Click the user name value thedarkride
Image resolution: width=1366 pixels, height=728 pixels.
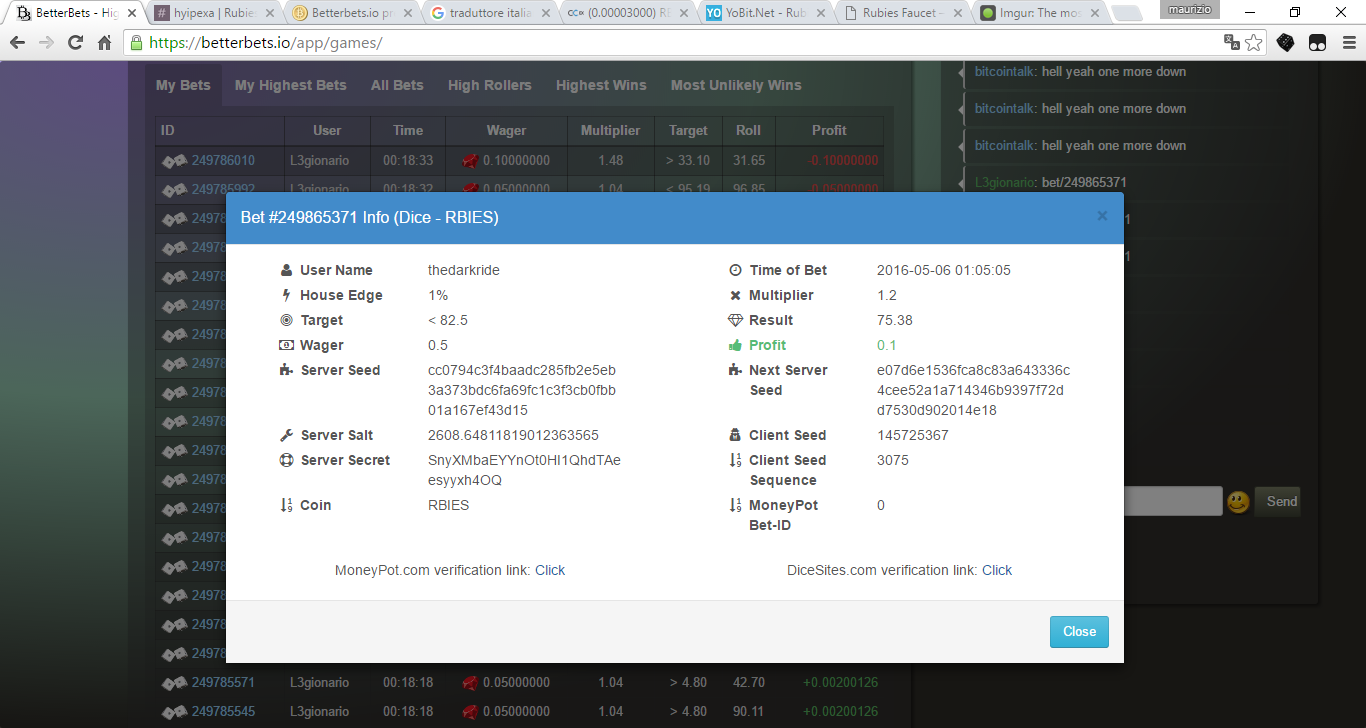[x=464, y=270]
